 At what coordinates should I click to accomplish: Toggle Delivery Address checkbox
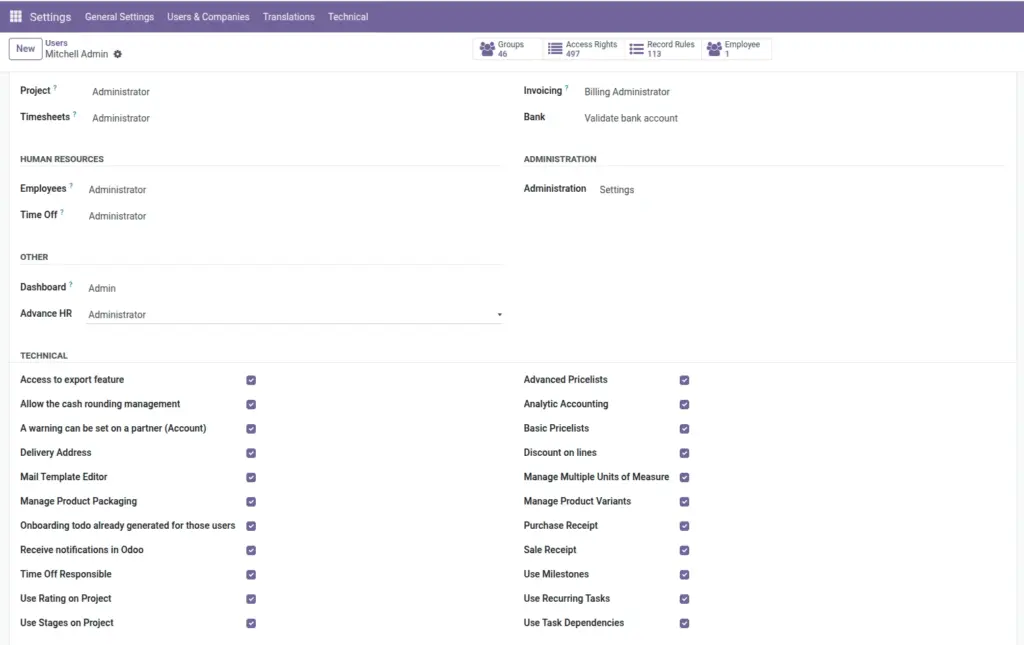(251, 453)
